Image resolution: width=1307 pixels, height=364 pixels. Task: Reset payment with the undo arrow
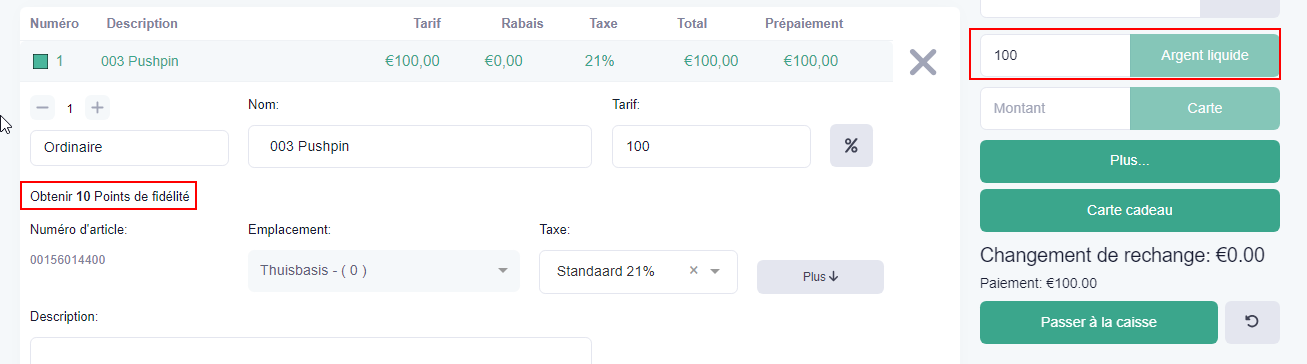click(1252, 322)
